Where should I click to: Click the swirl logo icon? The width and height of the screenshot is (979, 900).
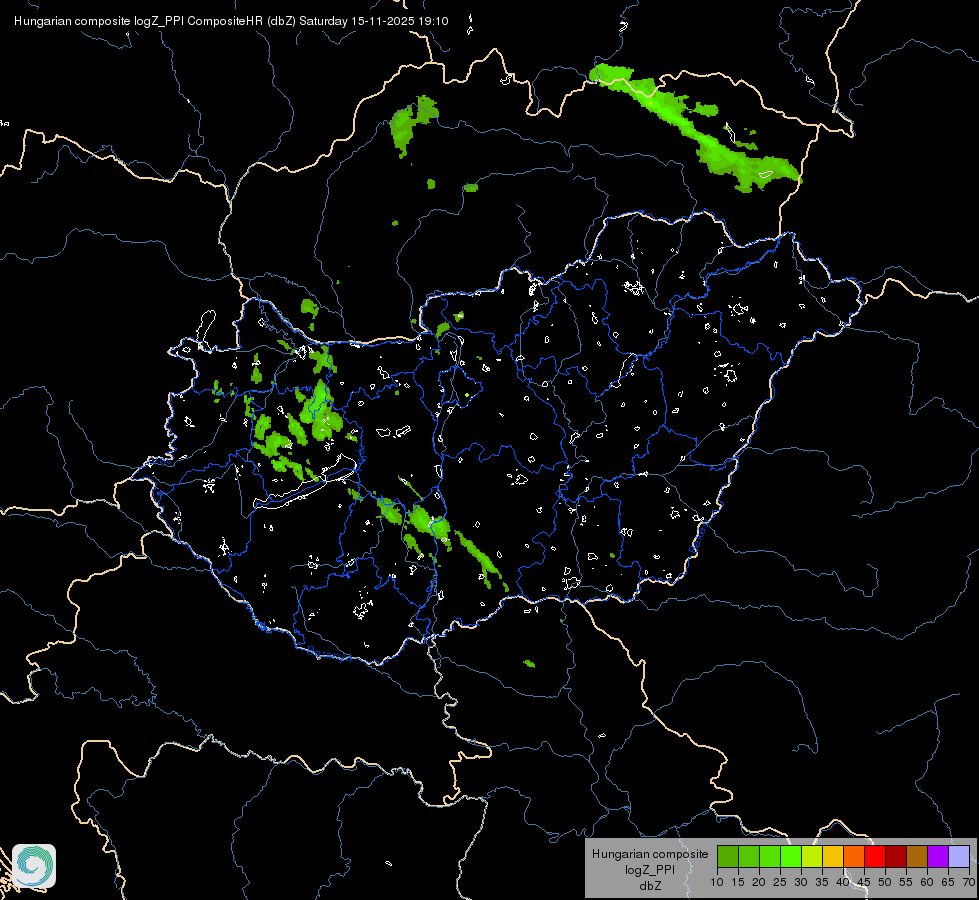[x=34, y=866]
